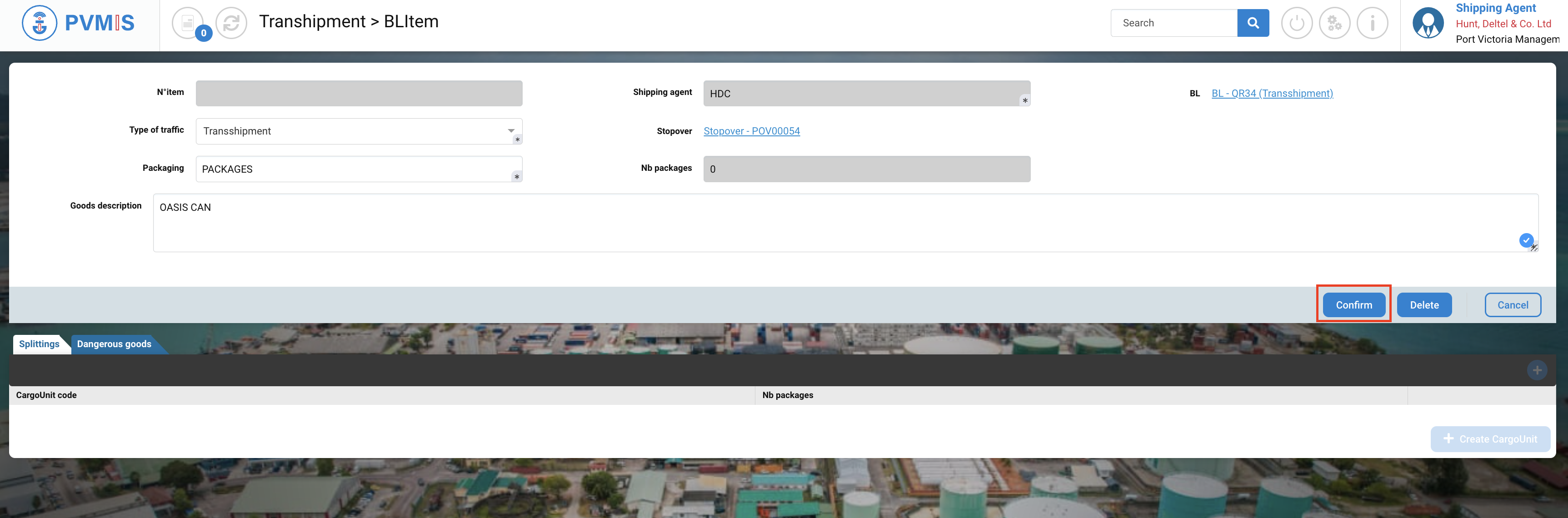The image size is (1568, 518).
Task: Open the BL - QR34 (Transshipment) link
Action: tap(1272, 93)
